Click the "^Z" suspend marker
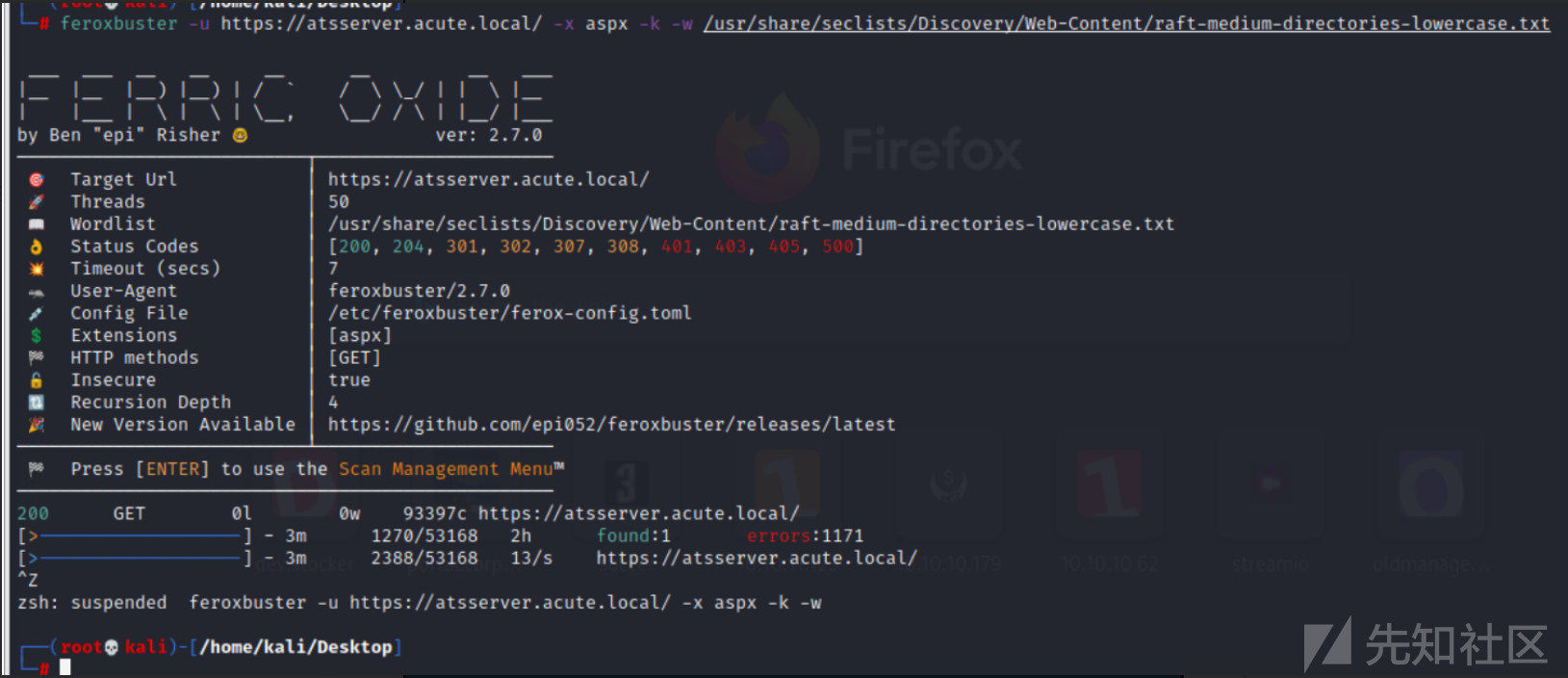The width and height of the screenshot is (1568, 678). tap(28, 580)
